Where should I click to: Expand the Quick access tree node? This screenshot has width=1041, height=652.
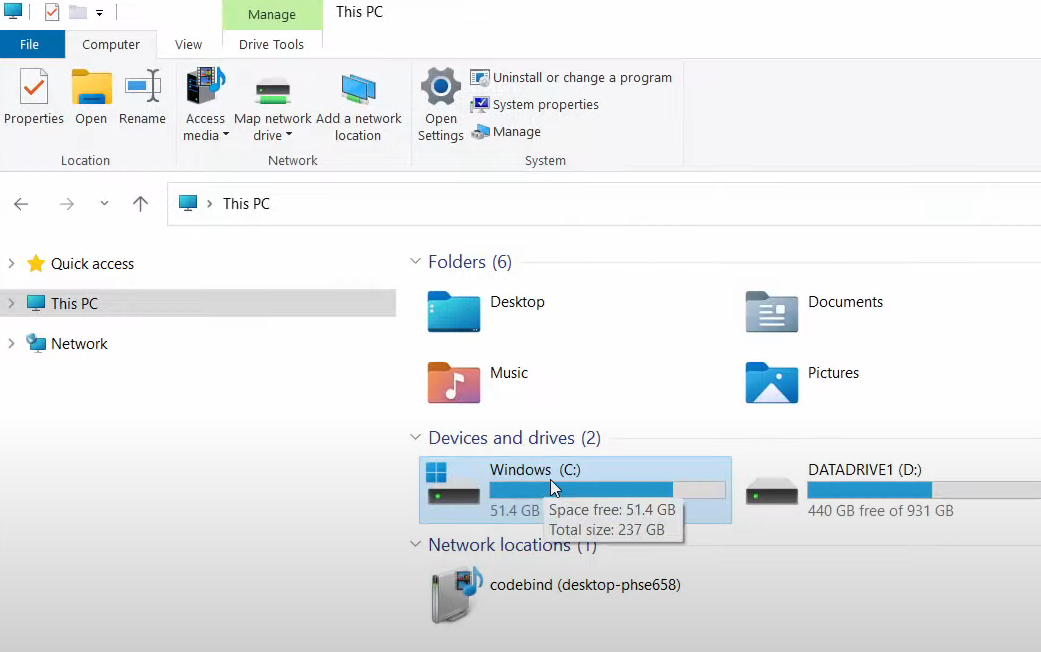click(x=11, y=264)
